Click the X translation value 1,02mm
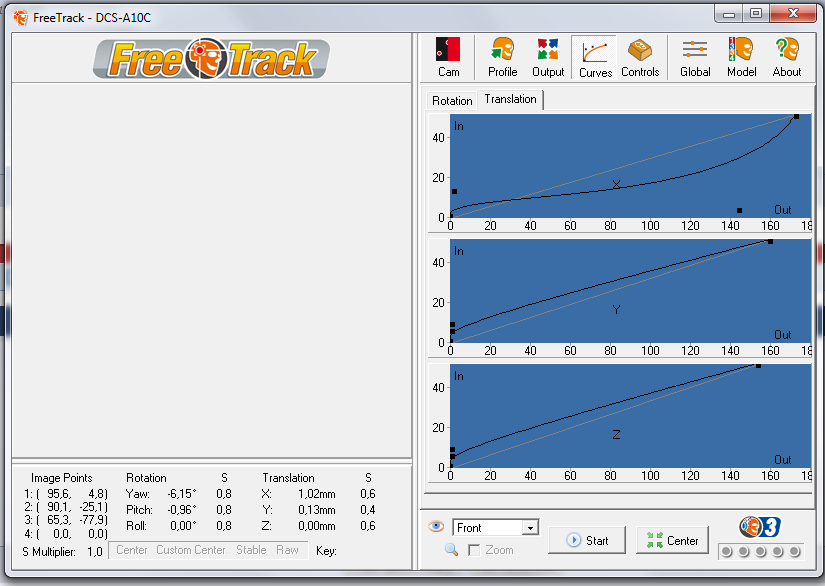This screenshot has height=586, width=825. pyautogui.click(x=317, y=494)
